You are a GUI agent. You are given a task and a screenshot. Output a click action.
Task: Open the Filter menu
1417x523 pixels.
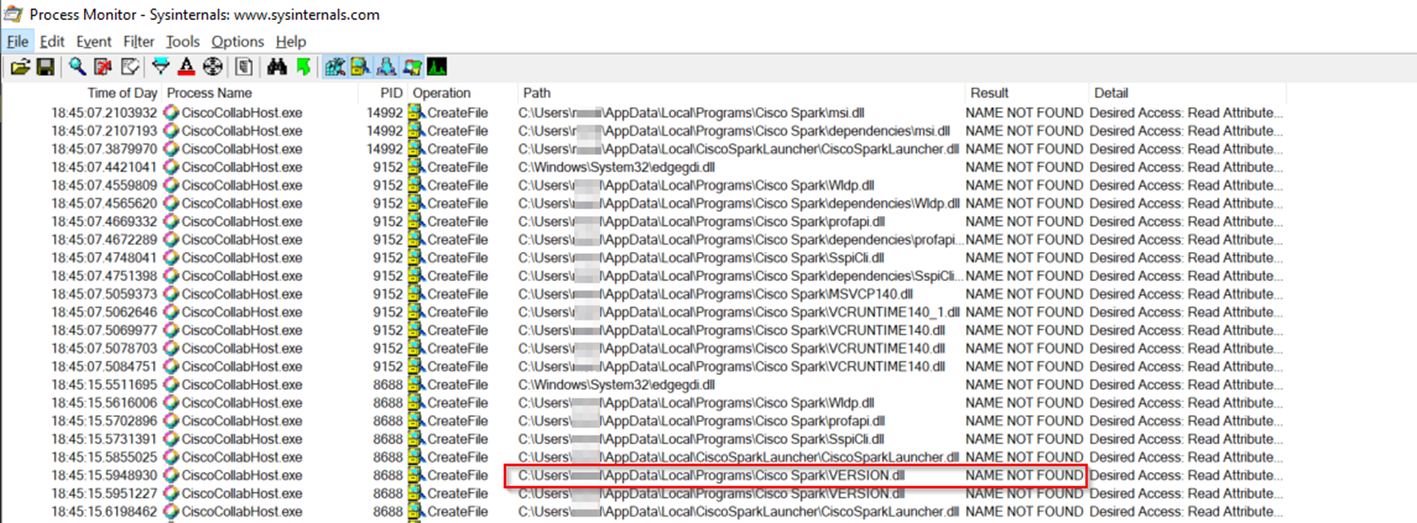click(x=139, y=41)
